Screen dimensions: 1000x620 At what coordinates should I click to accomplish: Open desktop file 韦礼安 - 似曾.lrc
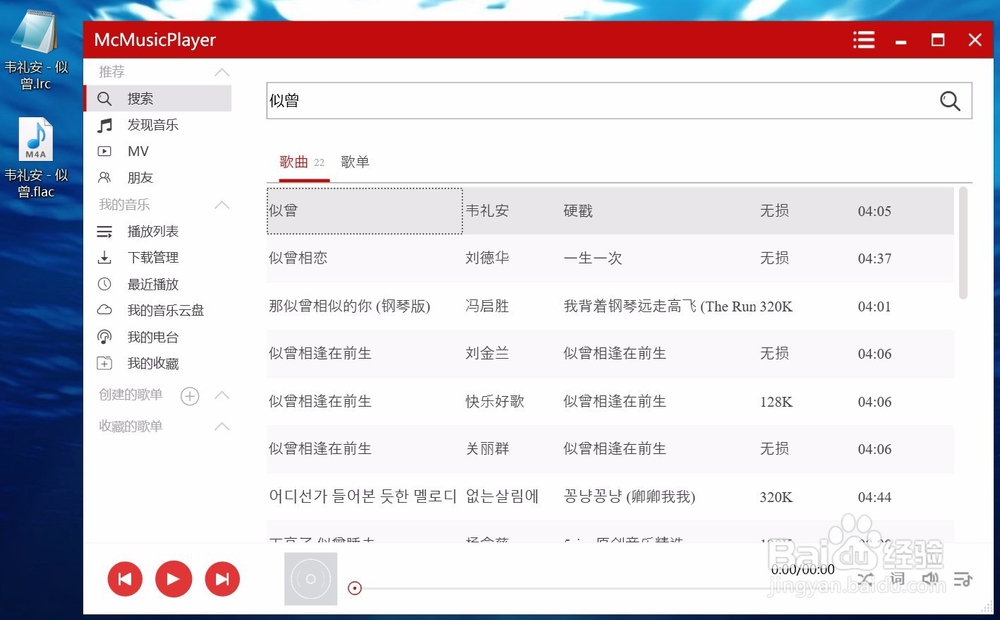(x=36, y=50)
